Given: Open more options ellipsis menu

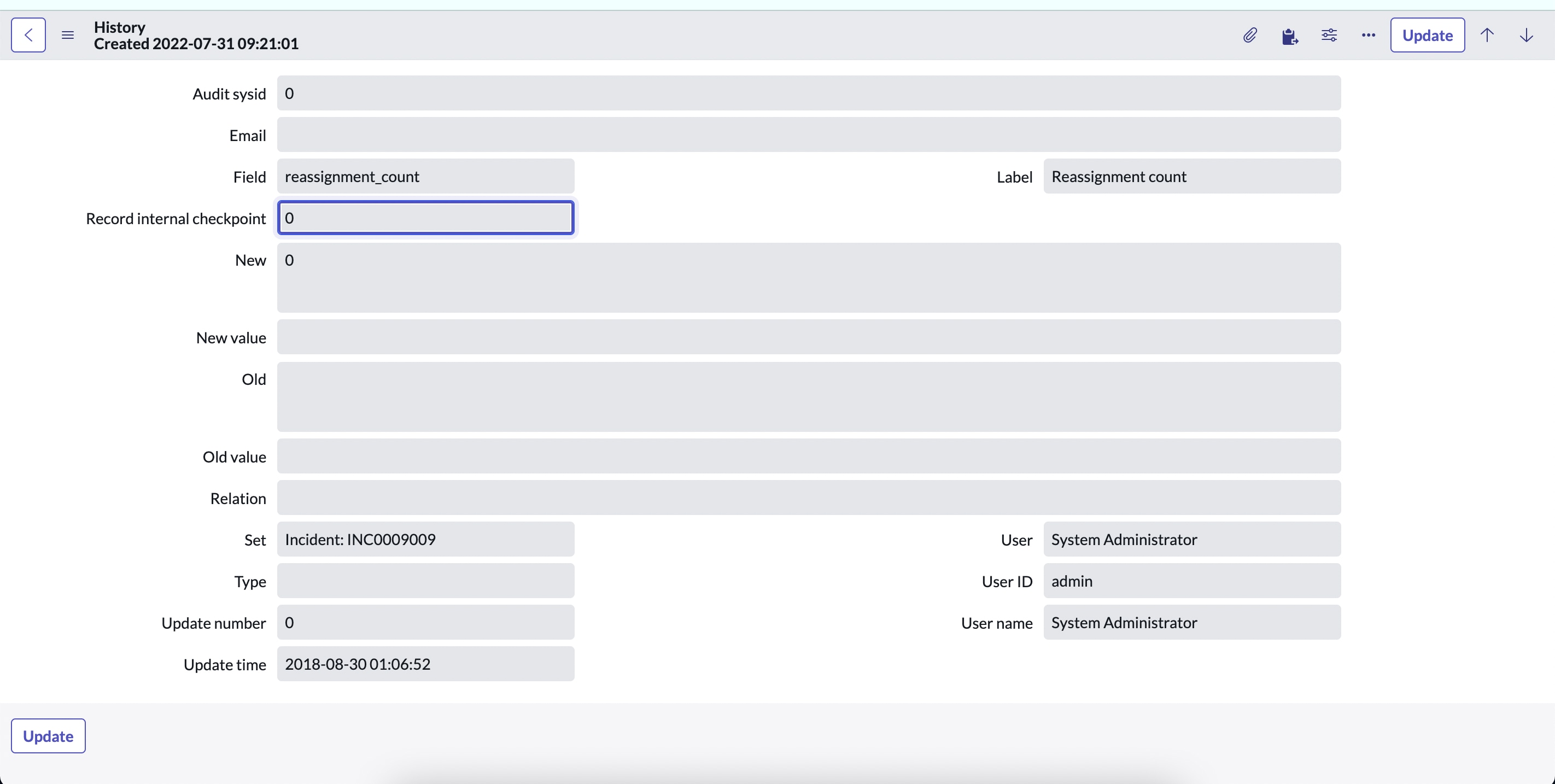Looking at the screenshot, I should point(1369,35).
